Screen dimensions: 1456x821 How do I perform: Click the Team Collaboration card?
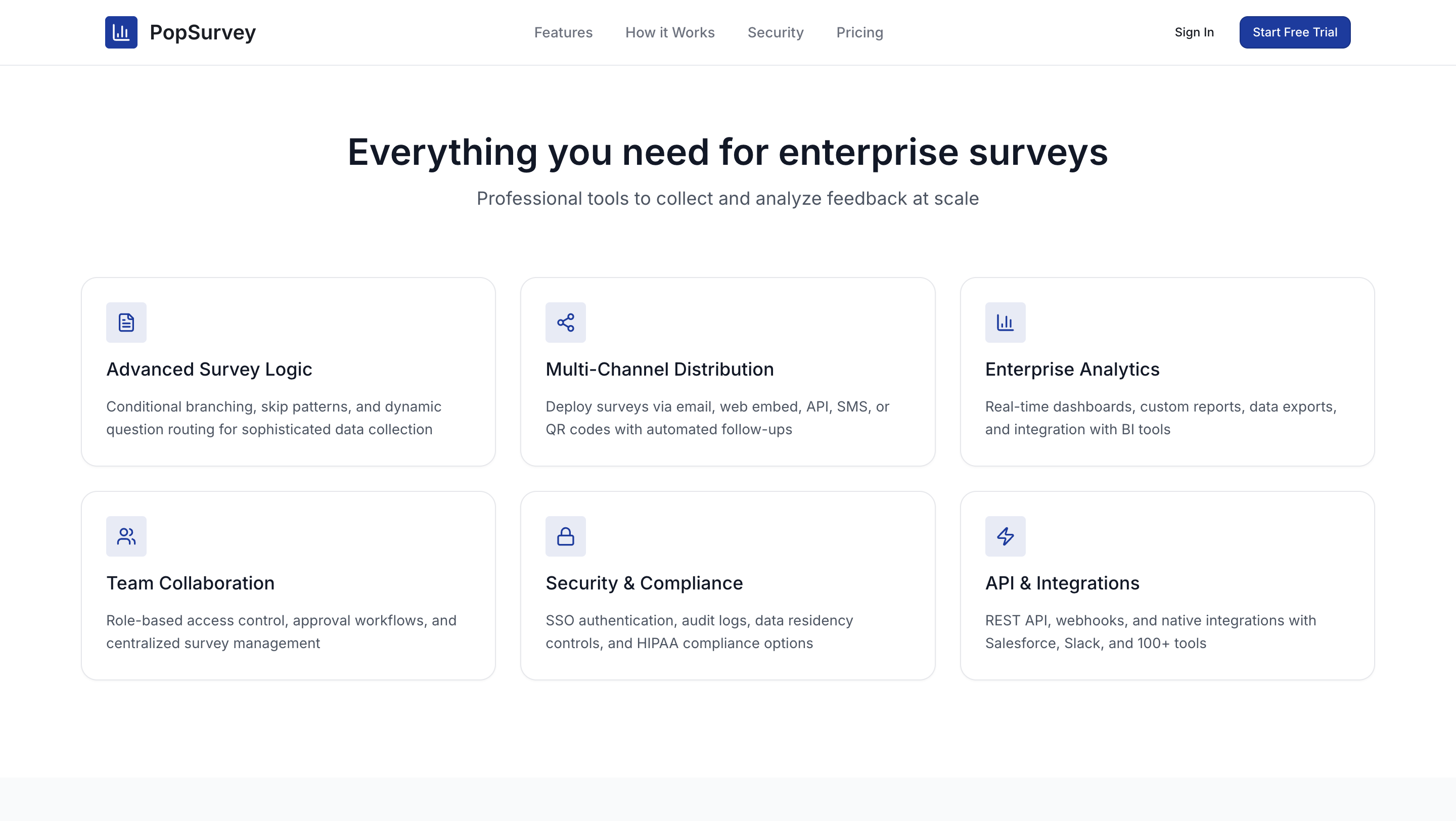pos(288,585)
